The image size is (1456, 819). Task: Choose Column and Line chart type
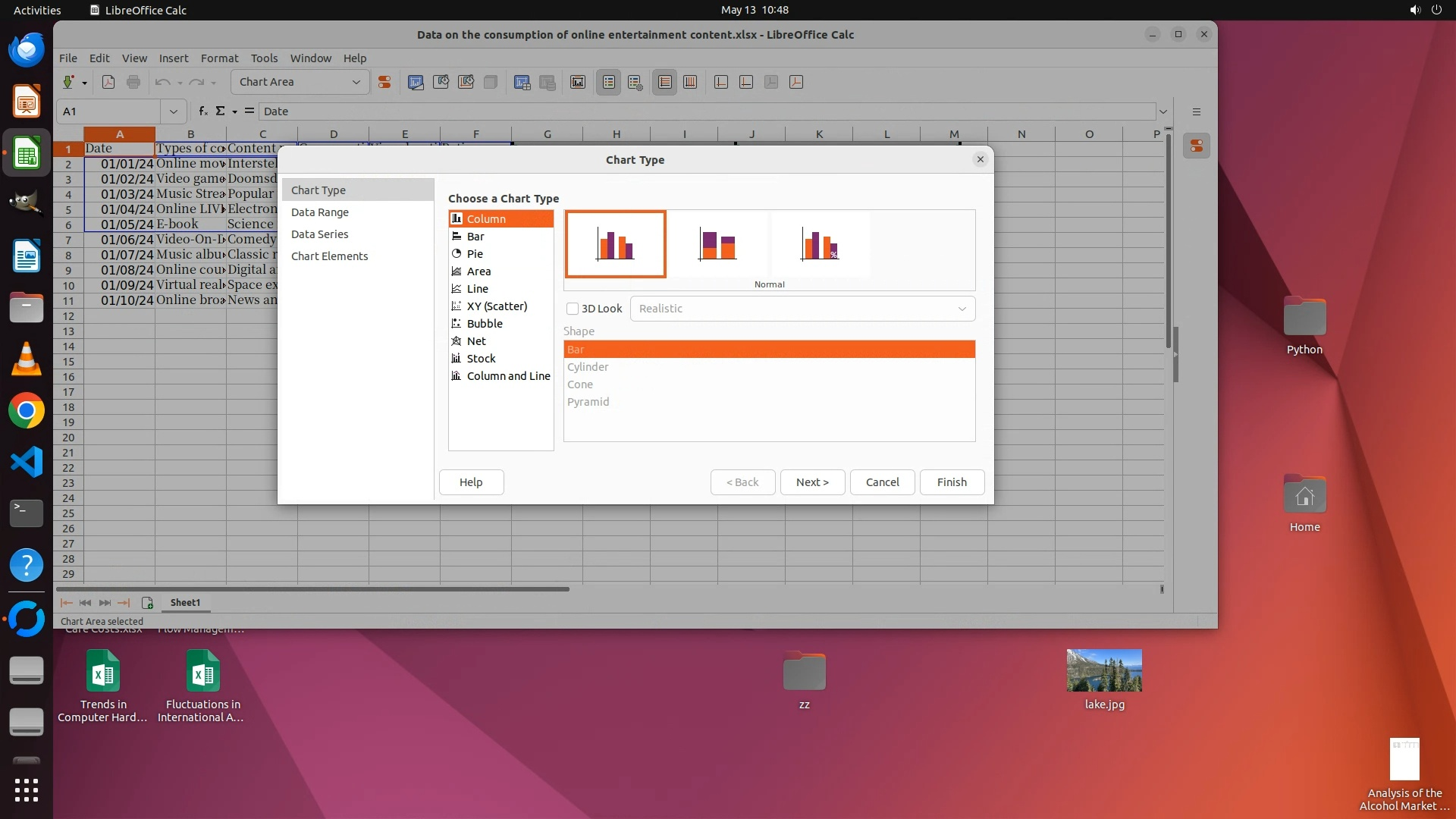tap(507, 376)
